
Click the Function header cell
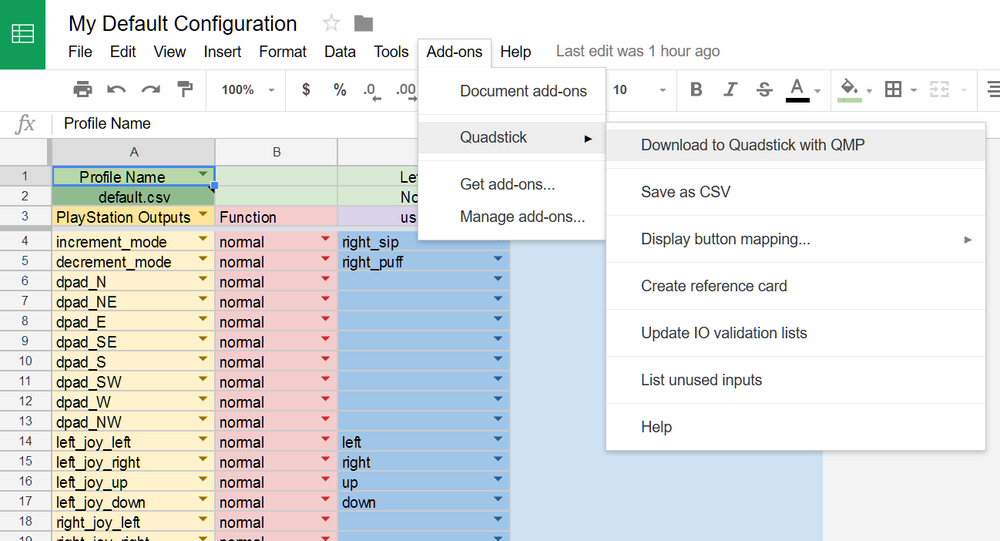(x=276, y=217)
